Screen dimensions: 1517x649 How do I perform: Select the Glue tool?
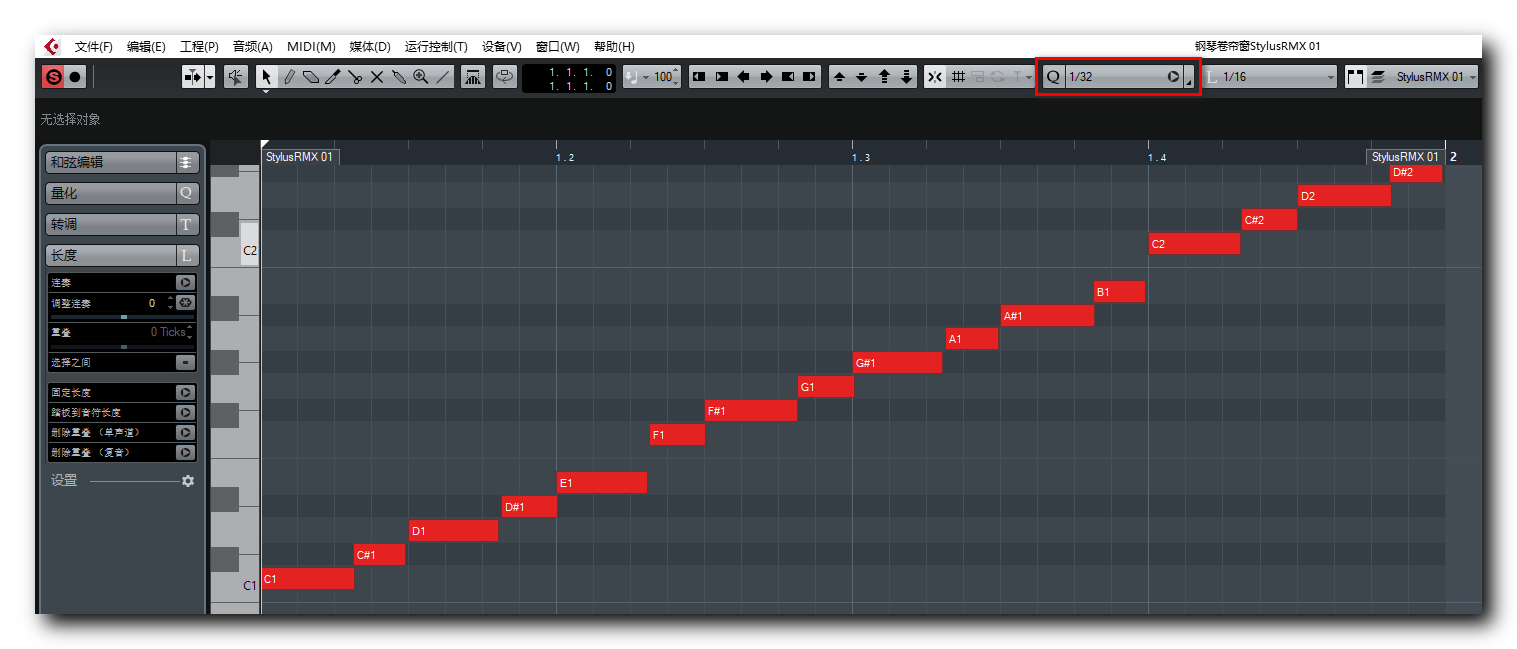point(399,76)
